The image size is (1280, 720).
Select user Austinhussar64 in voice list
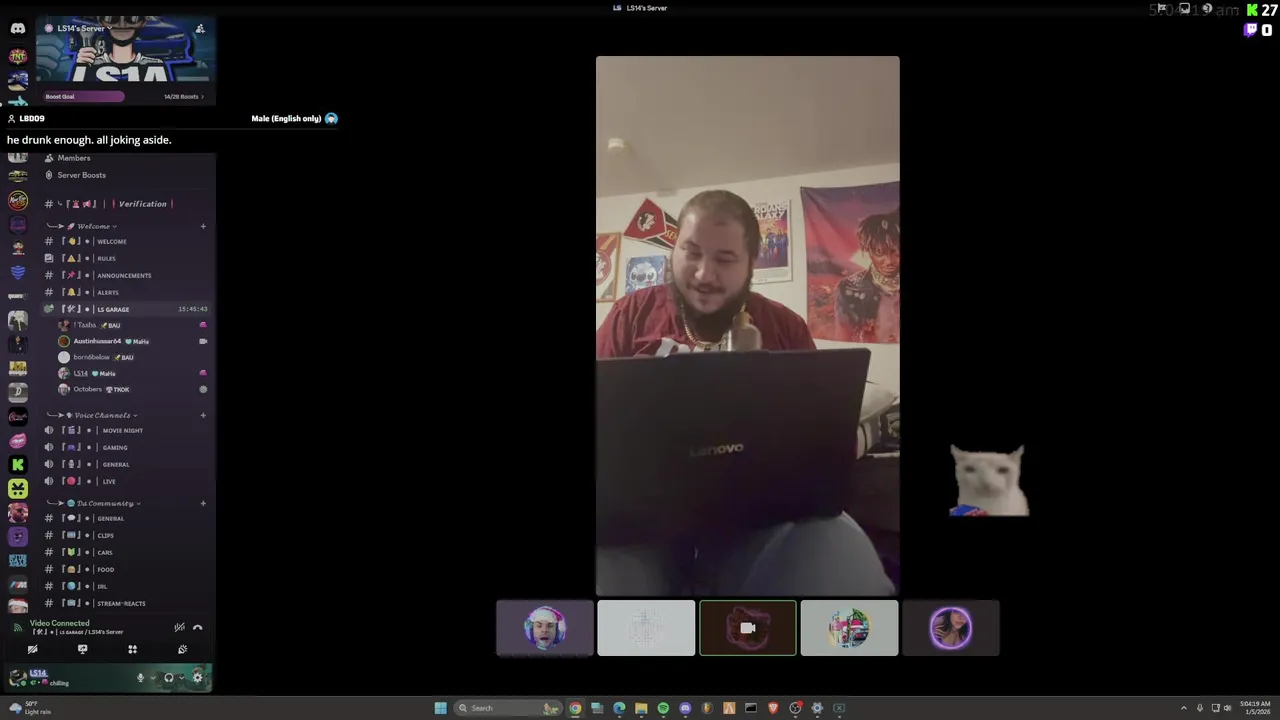click(x=132, y=341)
